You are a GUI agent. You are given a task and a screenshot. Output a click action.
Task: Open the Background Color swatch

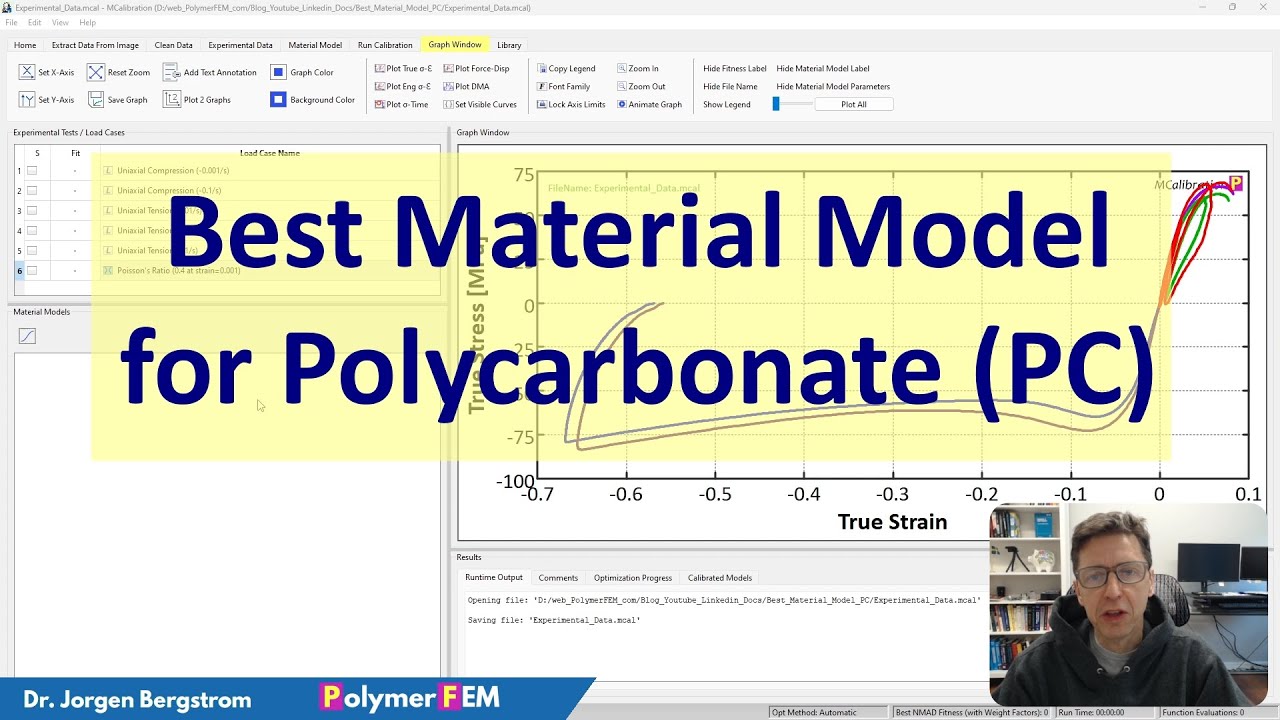(278, 99)
